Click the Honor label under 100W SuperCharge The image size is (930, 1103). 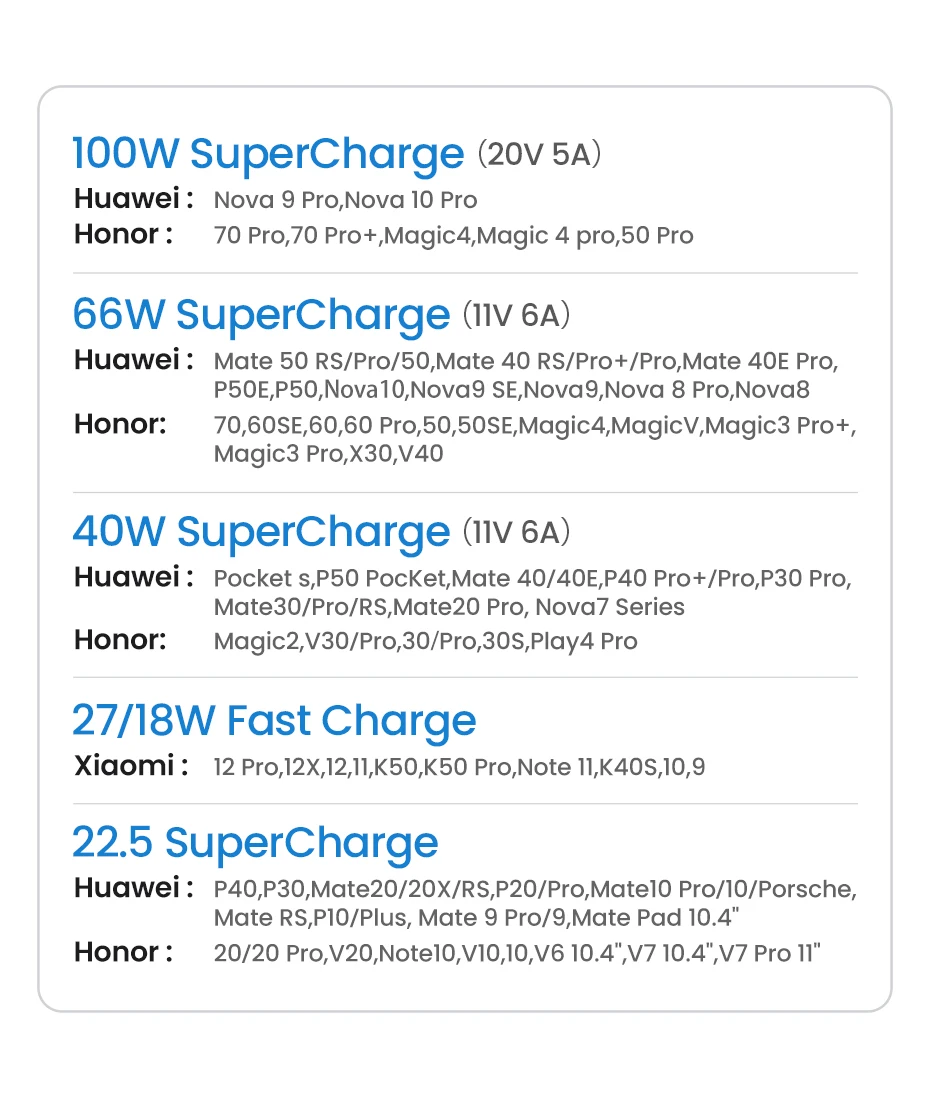coord(123,235)
